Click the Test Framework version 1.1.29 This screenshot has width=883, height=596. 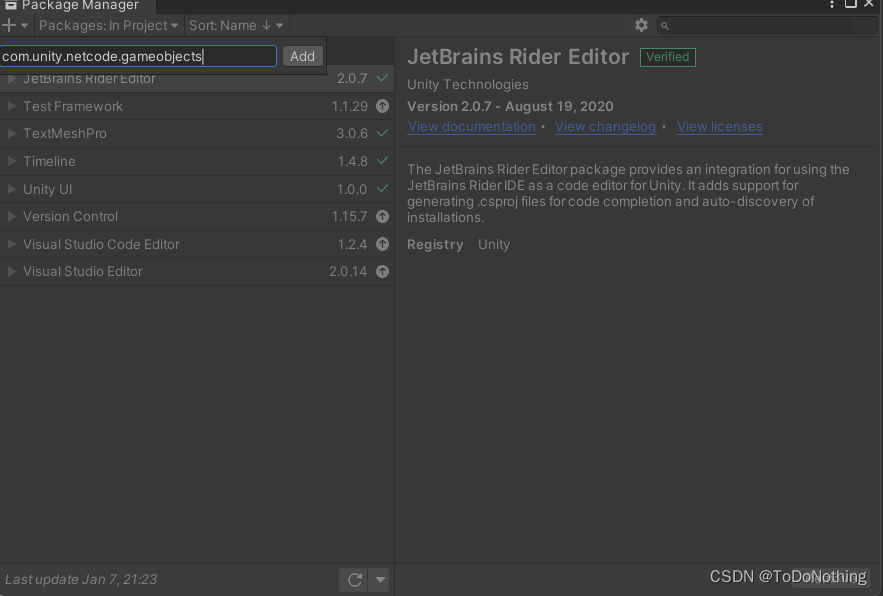point(350,106)
